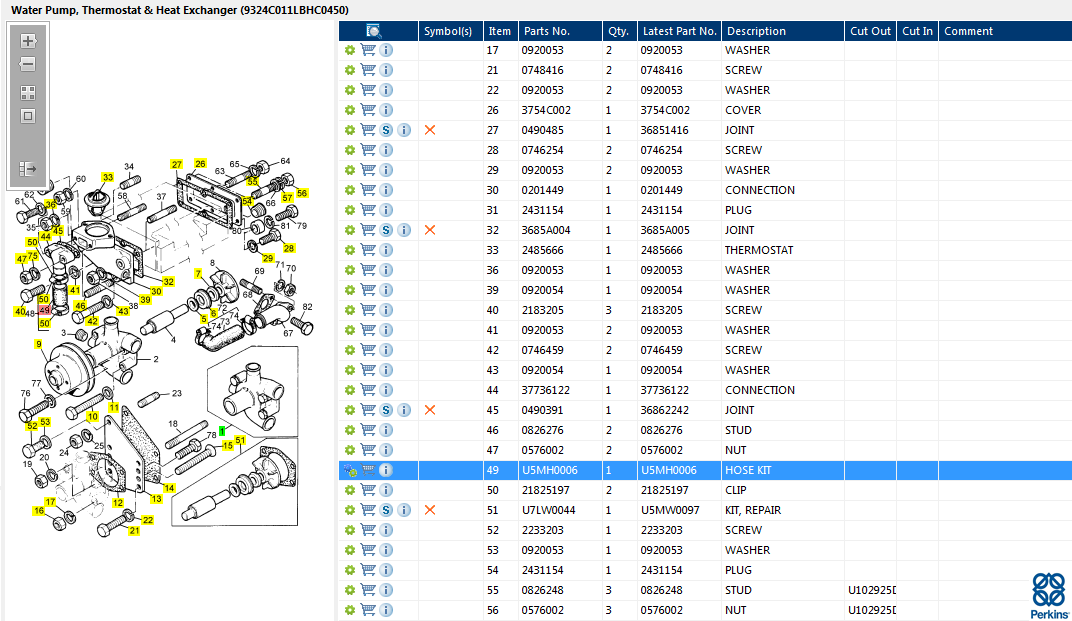Click supersession S icon for item 27

[386, 130]
